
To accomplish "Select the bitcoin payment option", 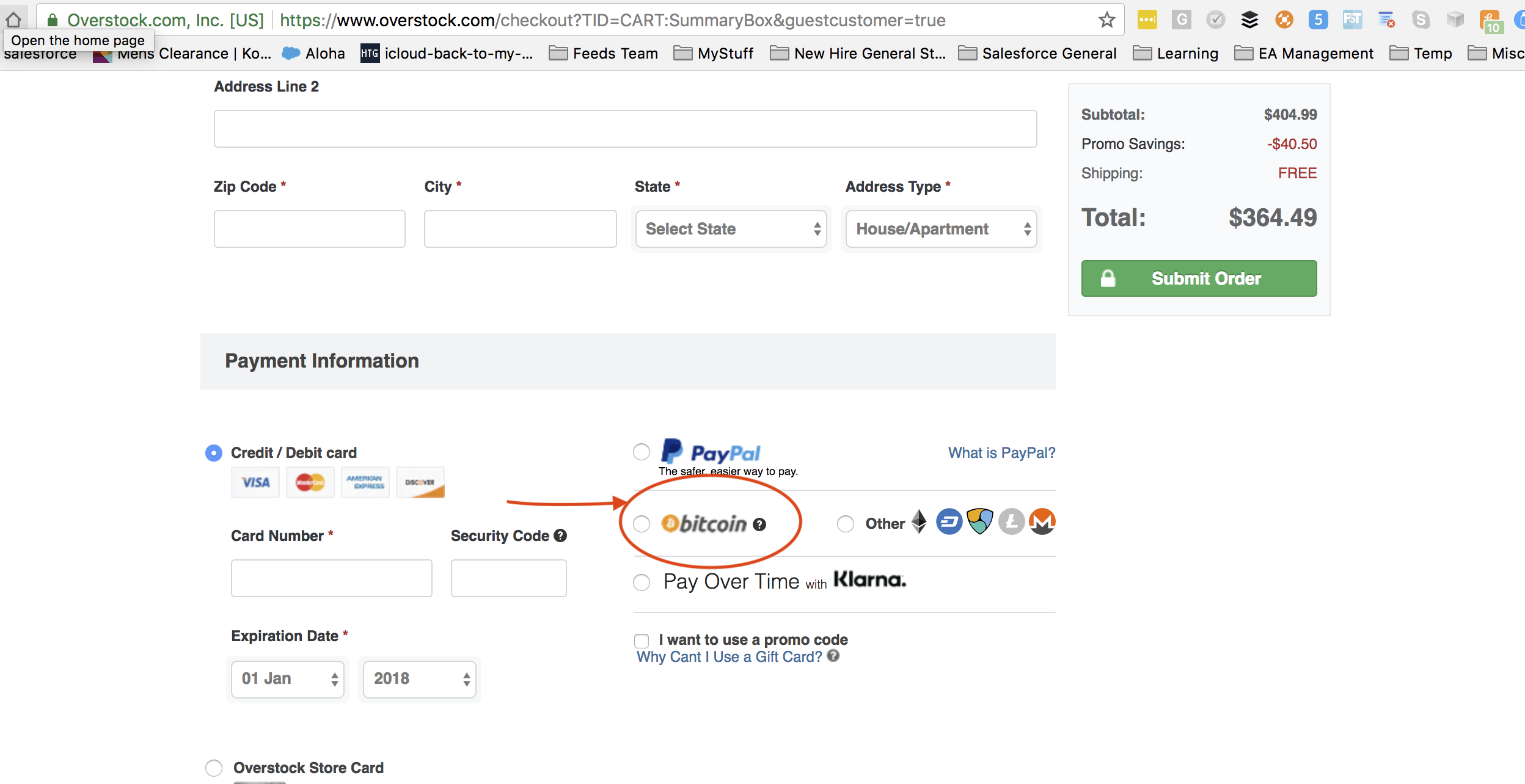I will pyautogui.click(x=642, y=524).
